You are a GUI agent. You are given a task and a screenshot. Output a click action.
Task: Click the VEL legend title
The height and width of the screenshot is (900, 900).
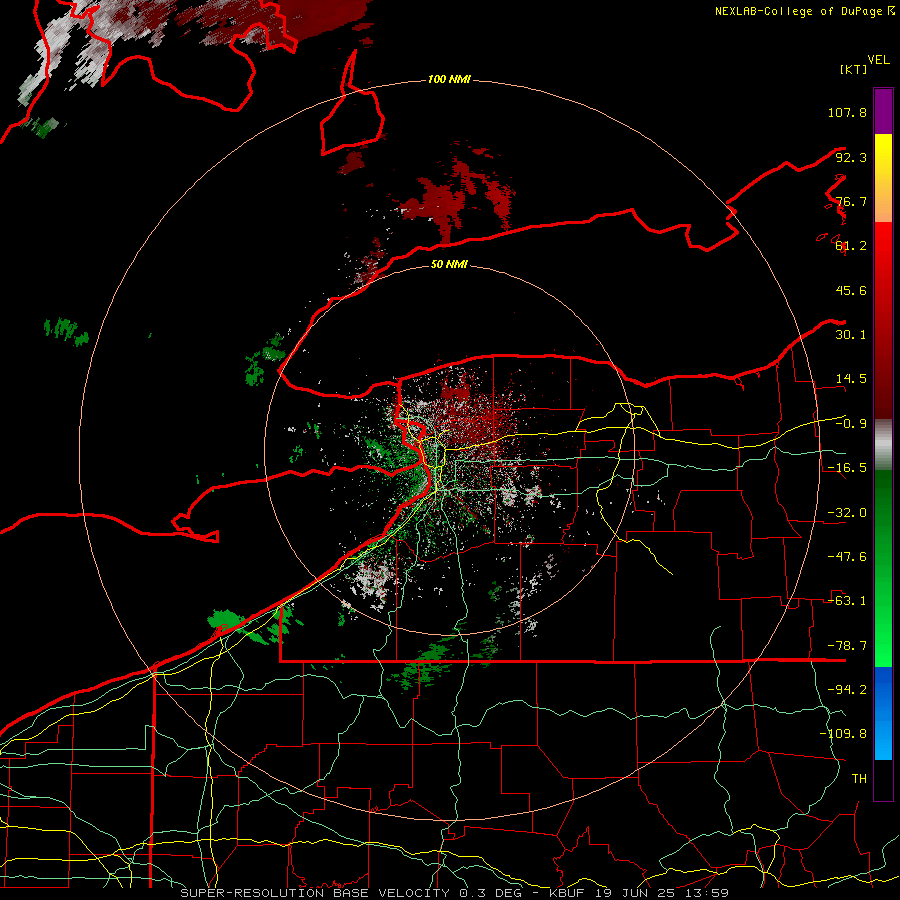pos(879,60)
